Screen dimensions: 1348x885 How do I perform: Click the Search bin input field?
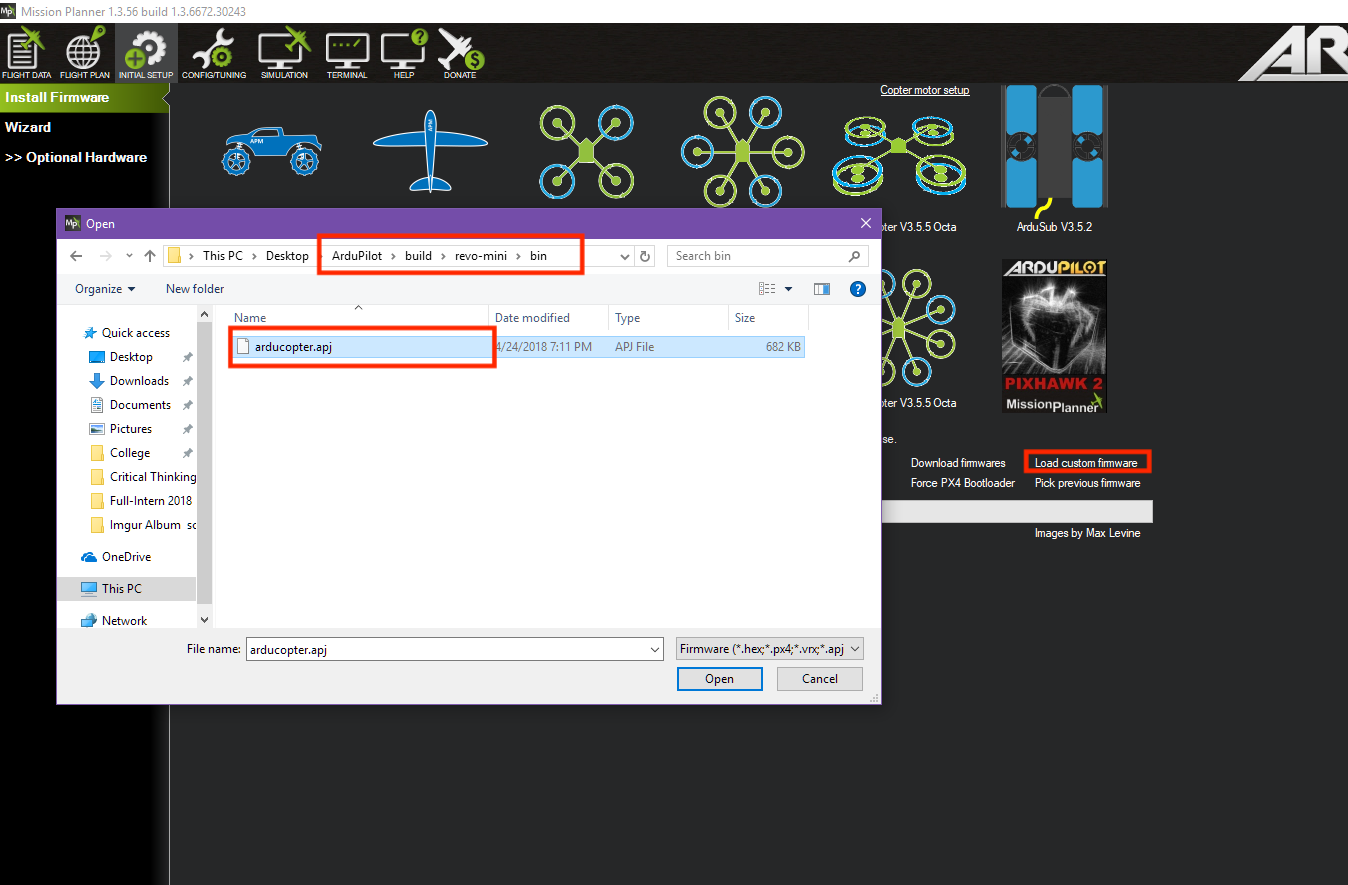[x=758, y=256]
